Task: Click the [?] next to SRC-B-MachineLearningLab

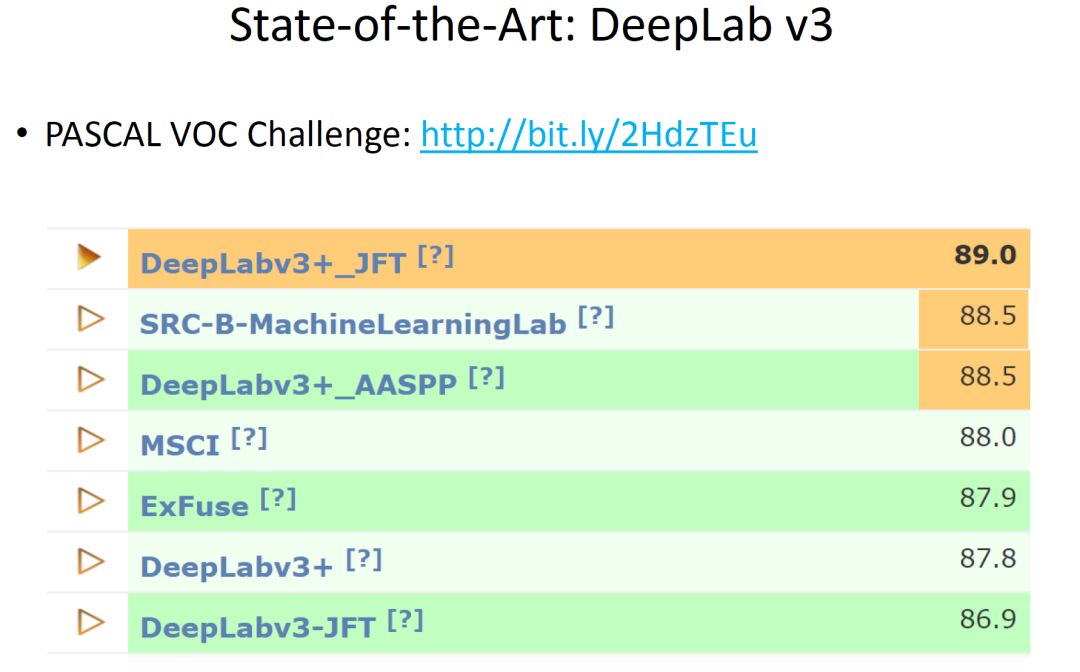Action: [596, 318]
